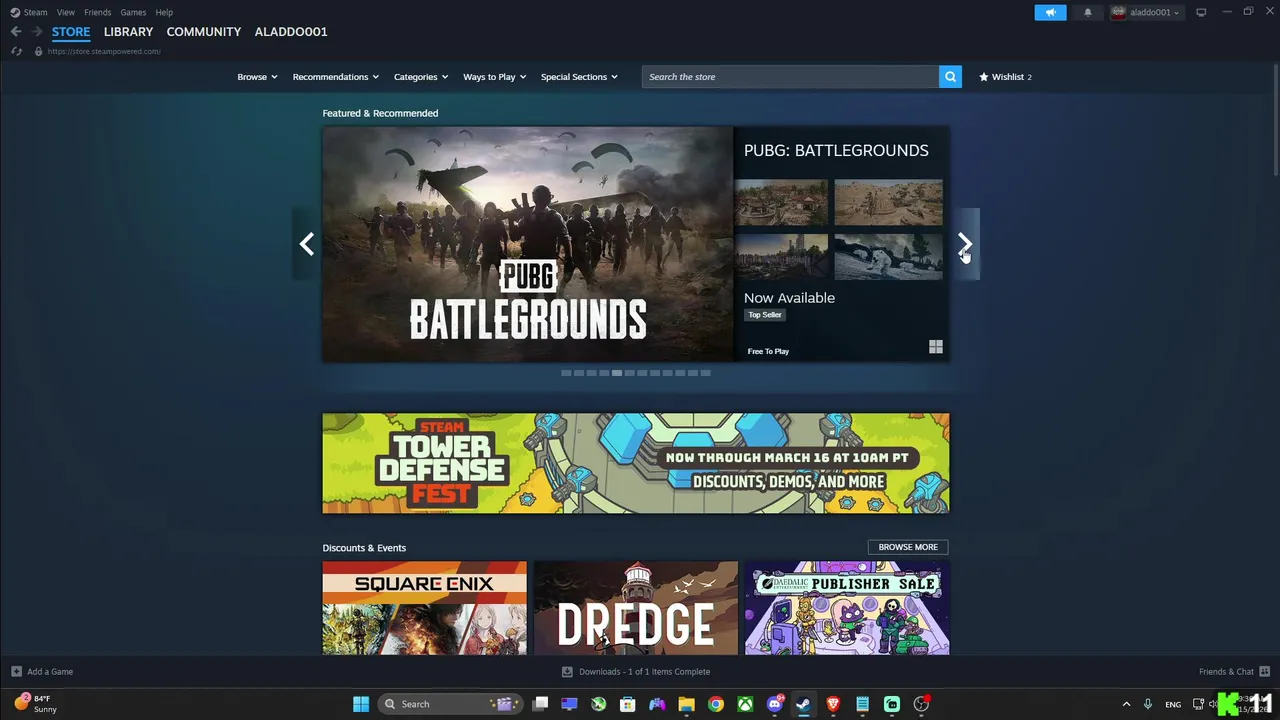1280x720 pixels.
Task: Open Google Chrome from the taskbar
Action: (x=716, y=704)
